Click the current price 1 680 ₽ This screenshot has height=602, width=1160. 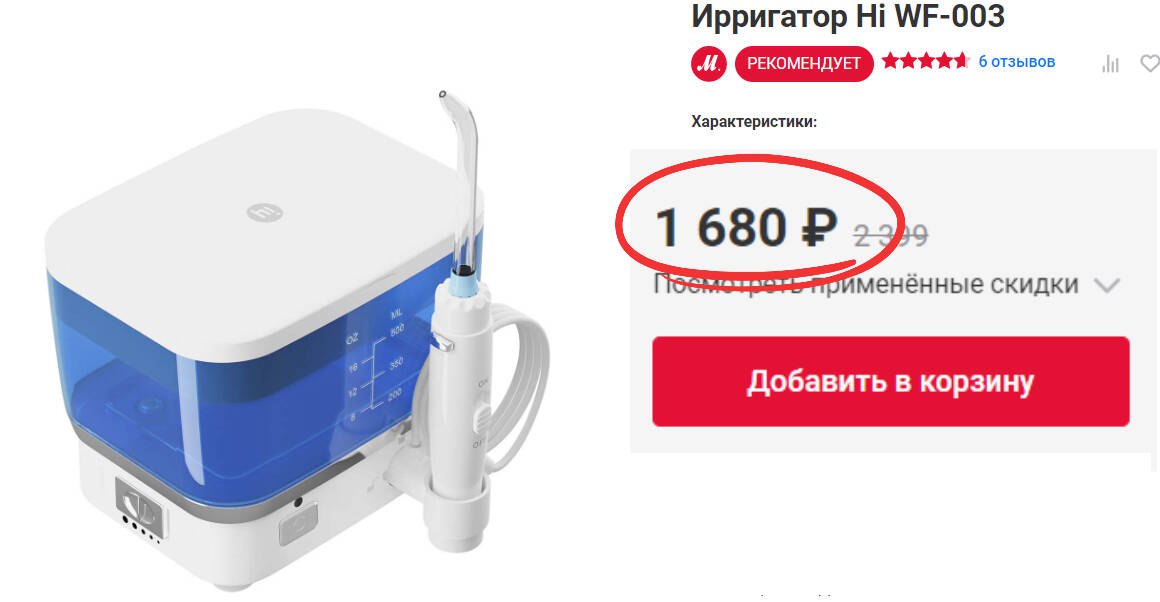coord(746,227)
